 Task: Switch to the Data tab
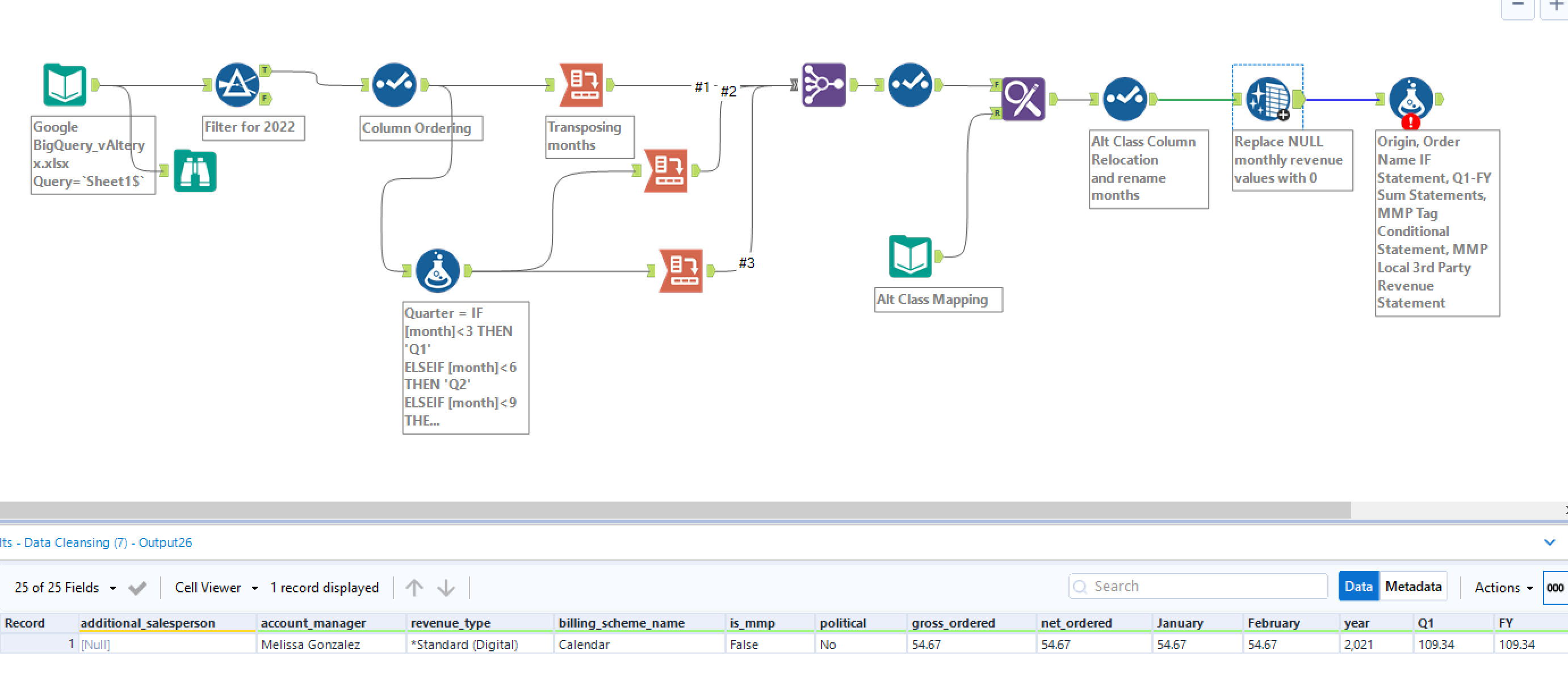pyautogui.click(x=1357, y=586)
